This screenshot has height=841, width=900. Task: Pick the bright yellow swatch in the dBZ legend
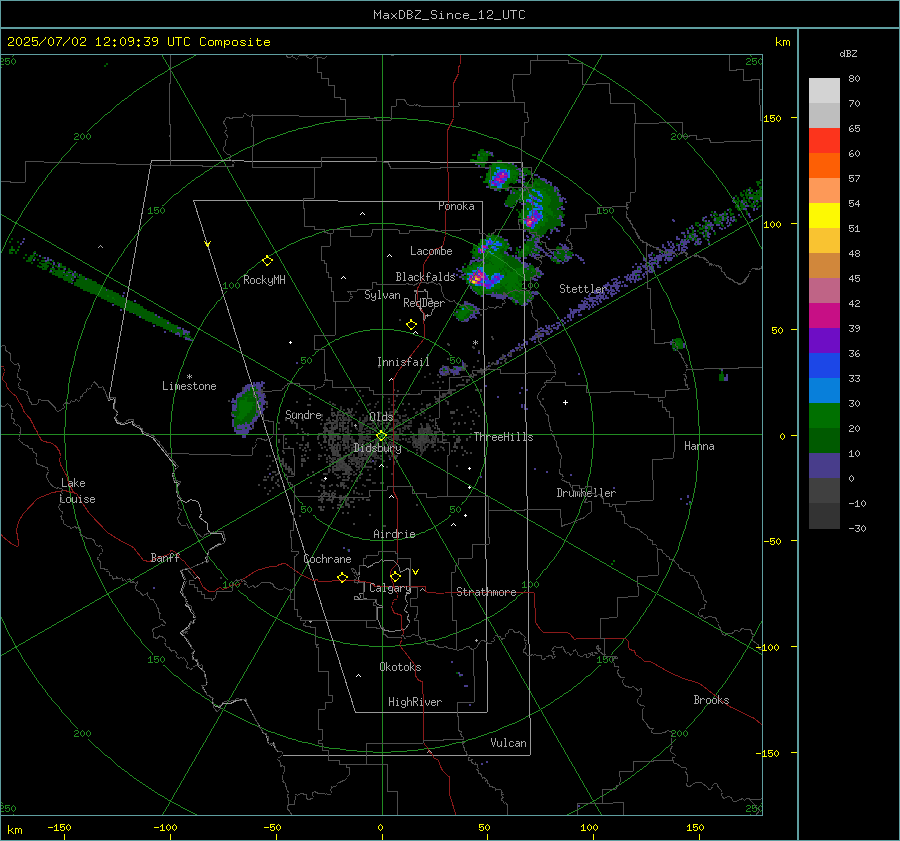tap(824, 216)
